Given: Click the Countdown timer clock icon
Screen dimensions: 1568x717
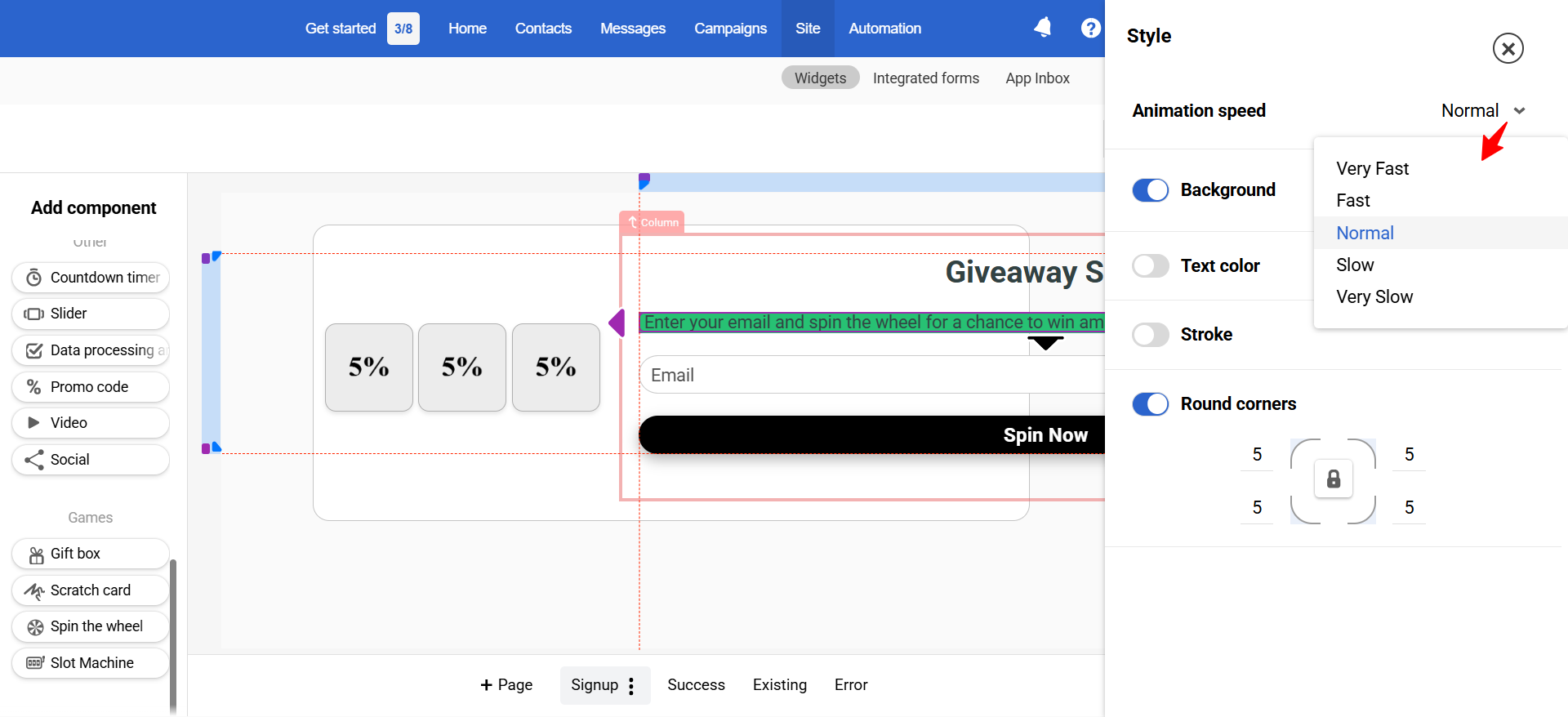Looking at the screenshot, I should point(33,278).
